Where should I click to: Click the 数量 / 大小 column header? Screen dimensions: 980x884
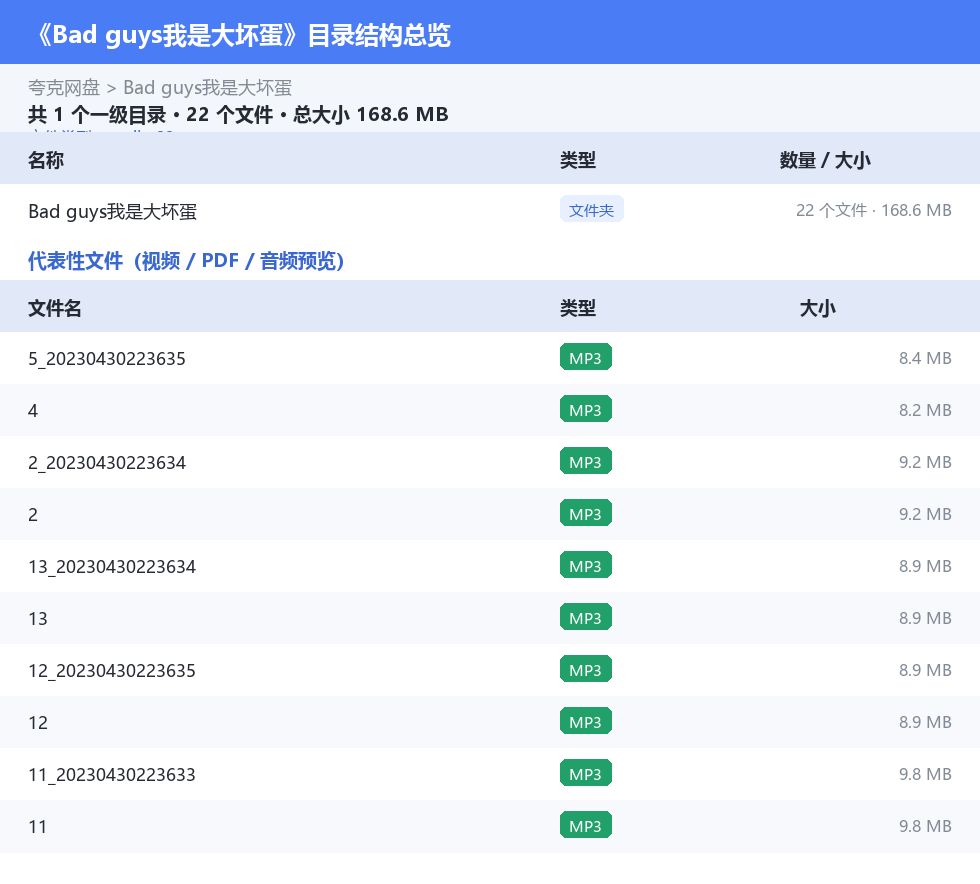825,160
